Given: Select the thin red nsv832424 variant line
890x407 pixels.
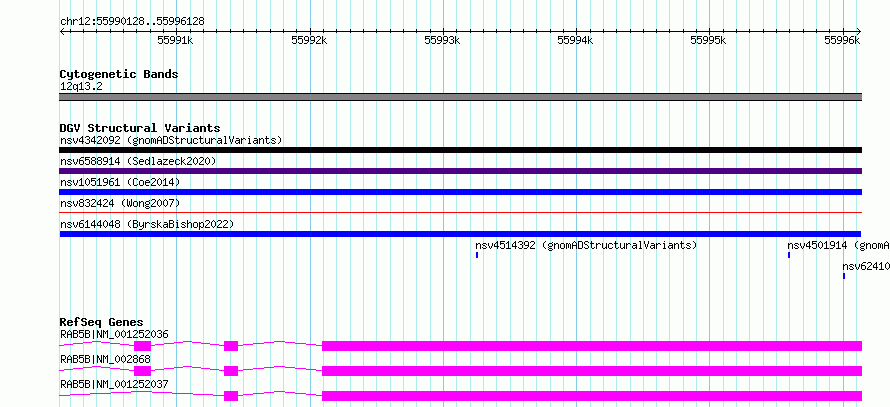Looking at the screenshot, I should (460, 212).
